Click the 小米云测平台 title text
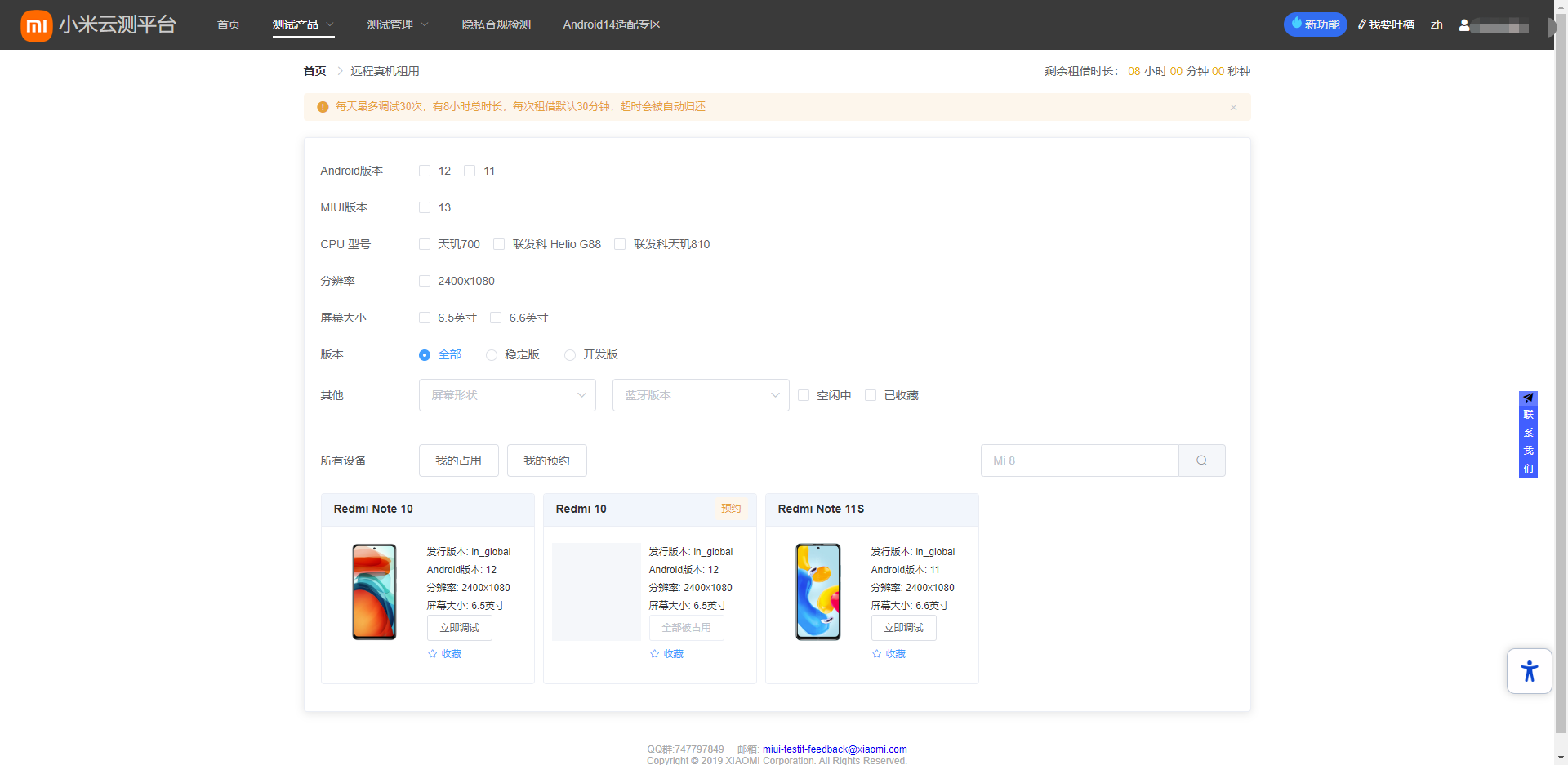Viewport: 1568px width, 765px height. [x=117, y=24]
